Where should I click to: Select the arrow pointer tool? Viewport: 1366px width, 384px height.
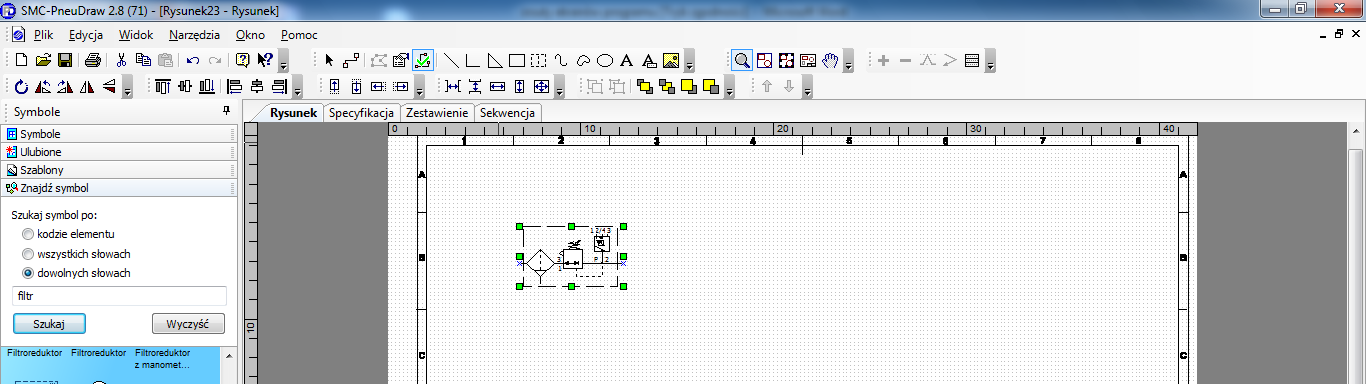click(x=329, y=60)
